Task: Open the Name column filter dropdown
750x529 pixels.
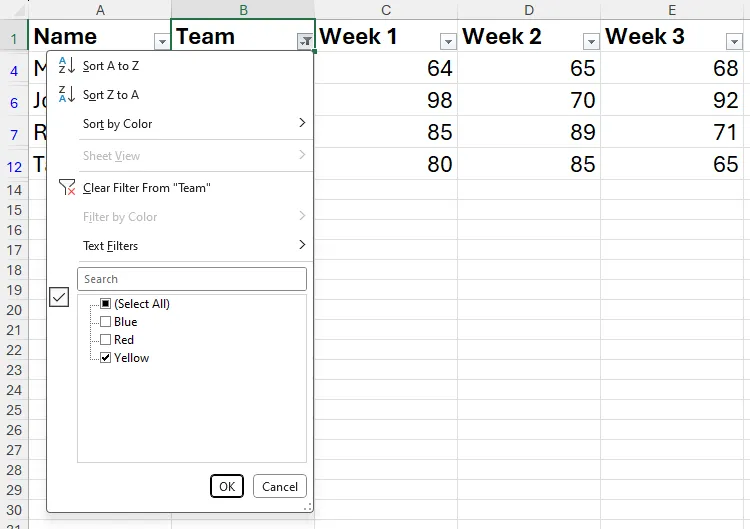Action: click(x=162, y=41)
